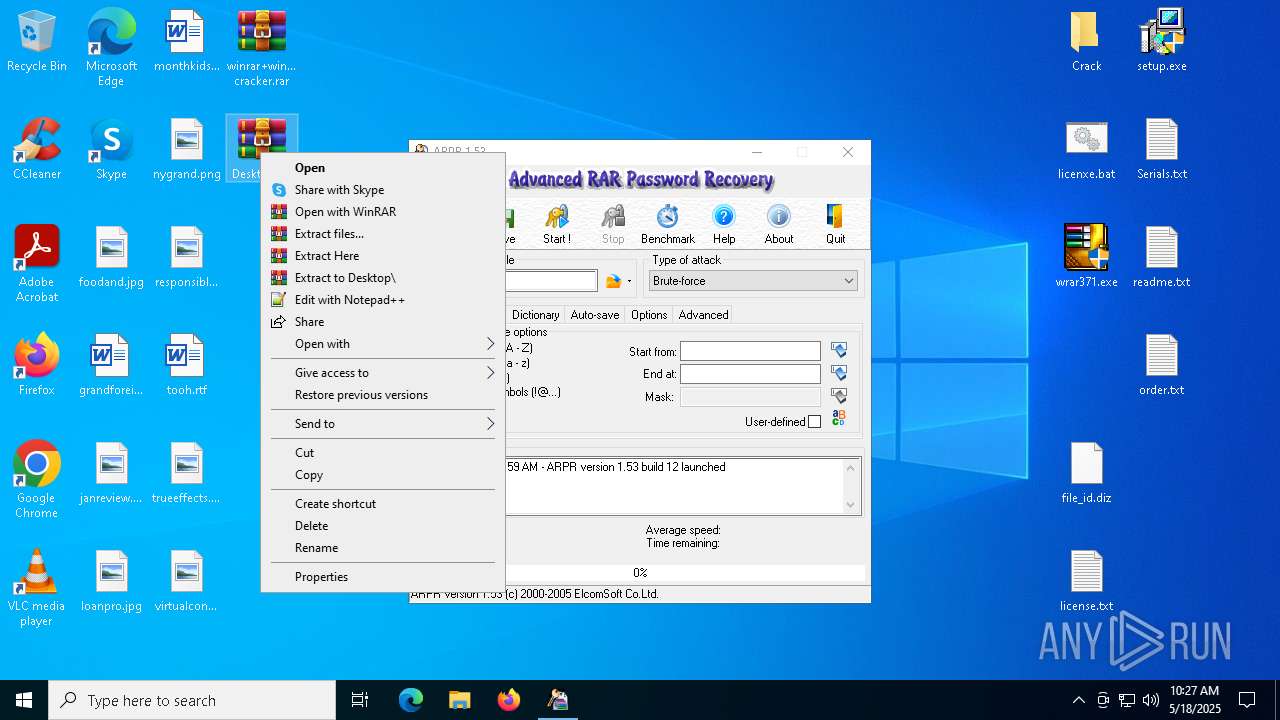Choose Share with Skype
Screen dimensions: 1280x720
pyautogui.click(x=383, y=190)
